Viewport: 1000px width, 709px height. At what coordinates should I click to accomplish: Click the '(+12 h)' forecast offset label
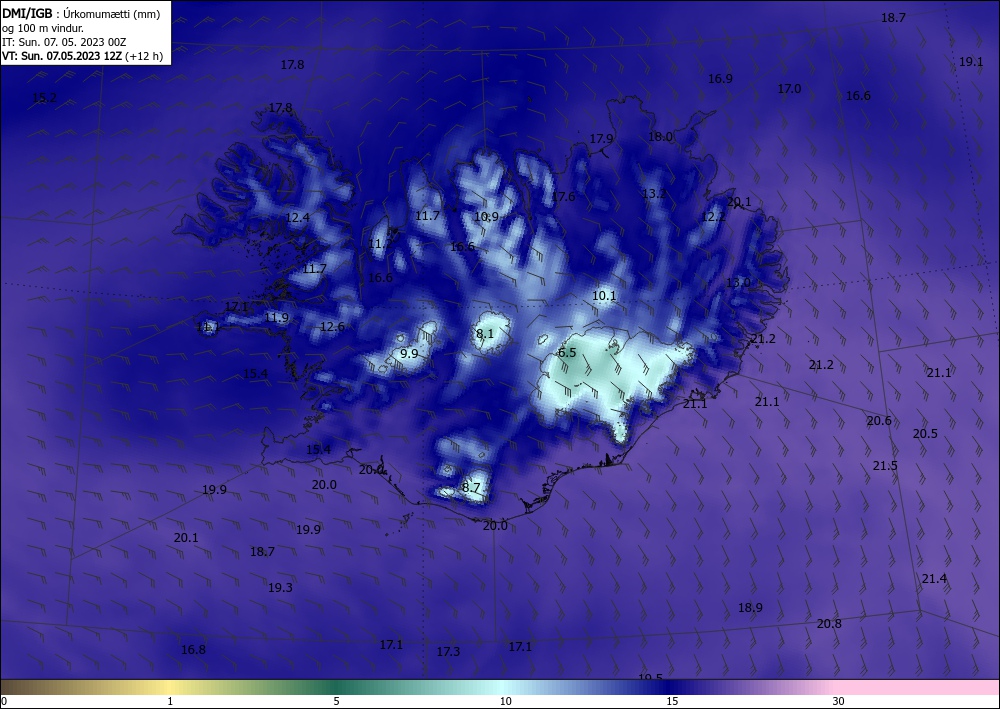(x=144, y=56)
